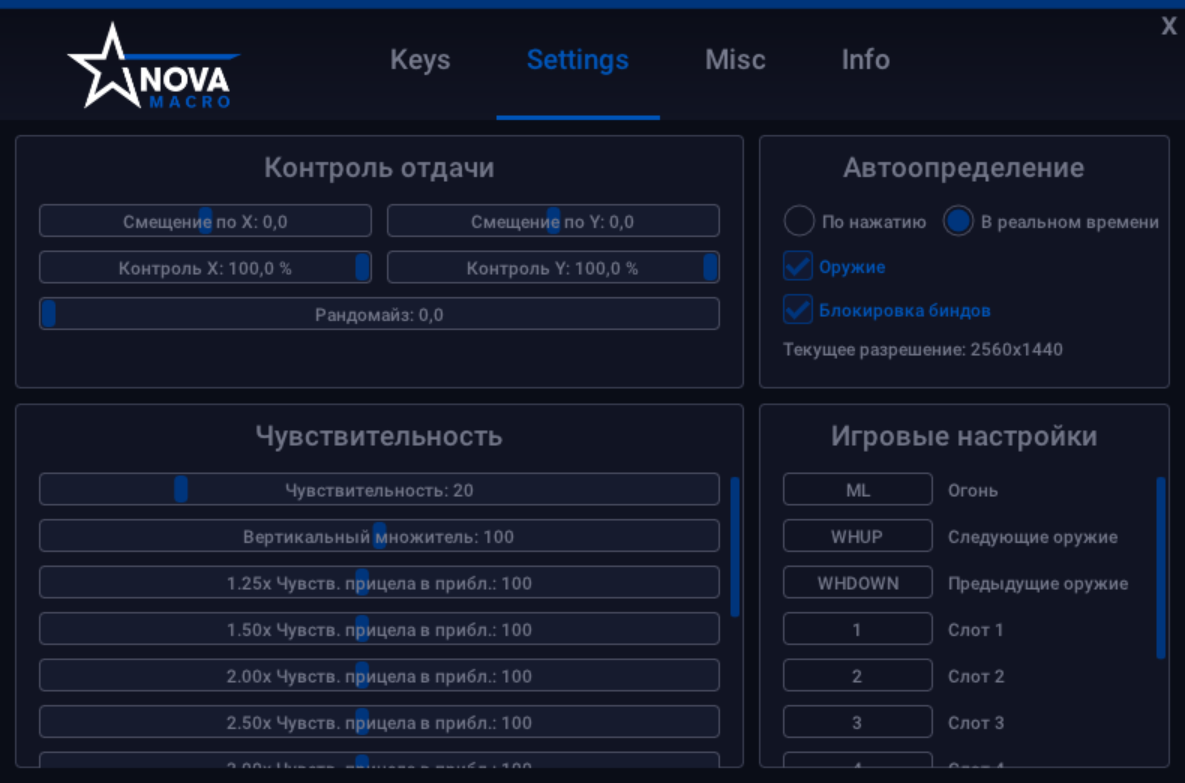Click the Рандомайз slider bar
This screenshot has height=783, width=1185.
point(379,314)
